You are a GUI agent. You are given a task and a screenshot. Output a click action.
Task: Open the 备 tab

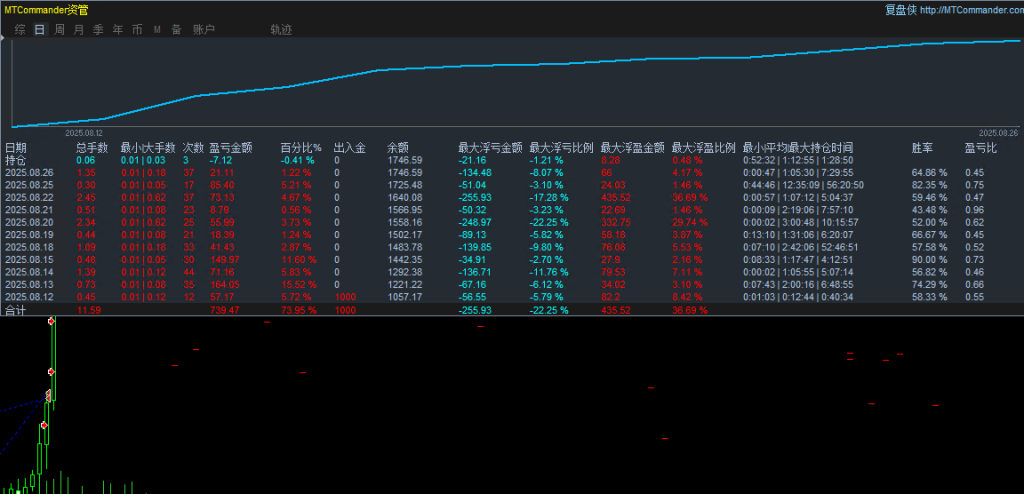click(x=176, y=30)
